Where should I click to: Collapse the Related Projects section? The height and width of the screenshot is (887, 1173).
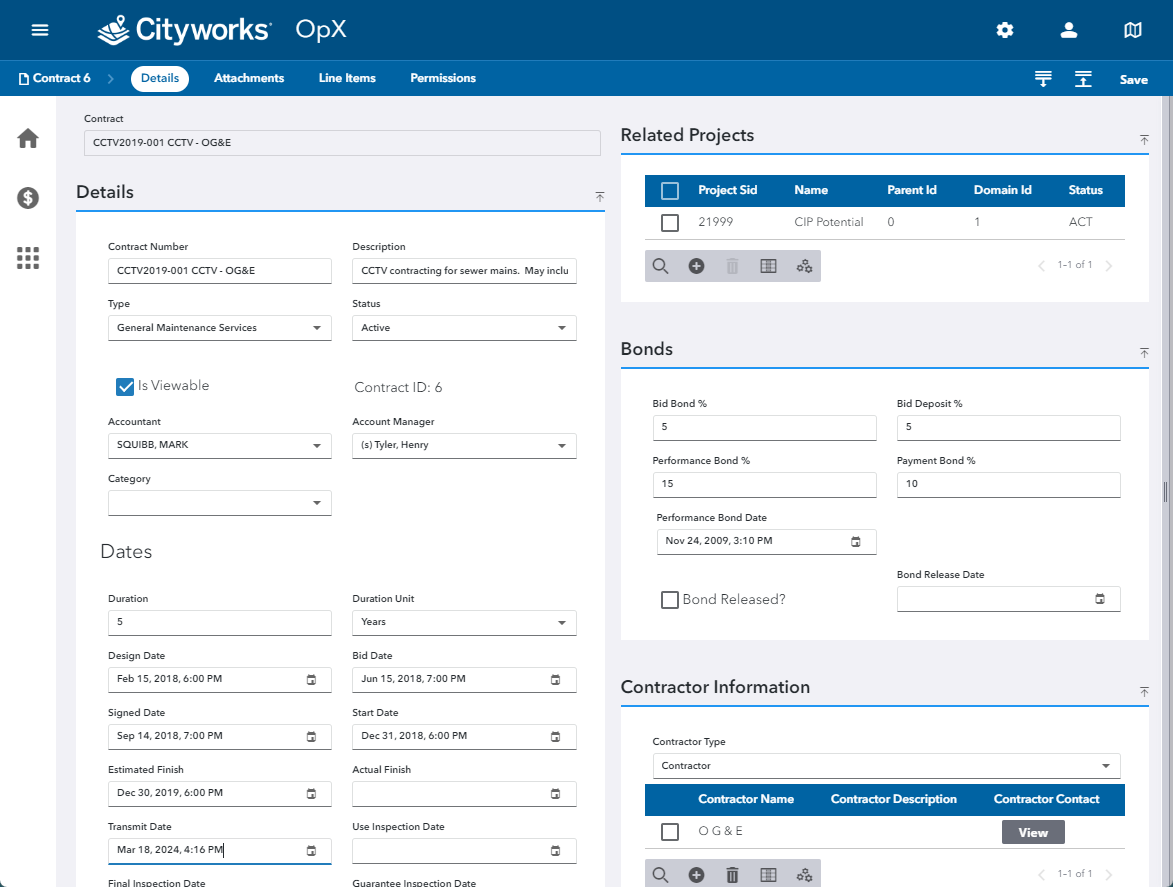pos(1144,140)
